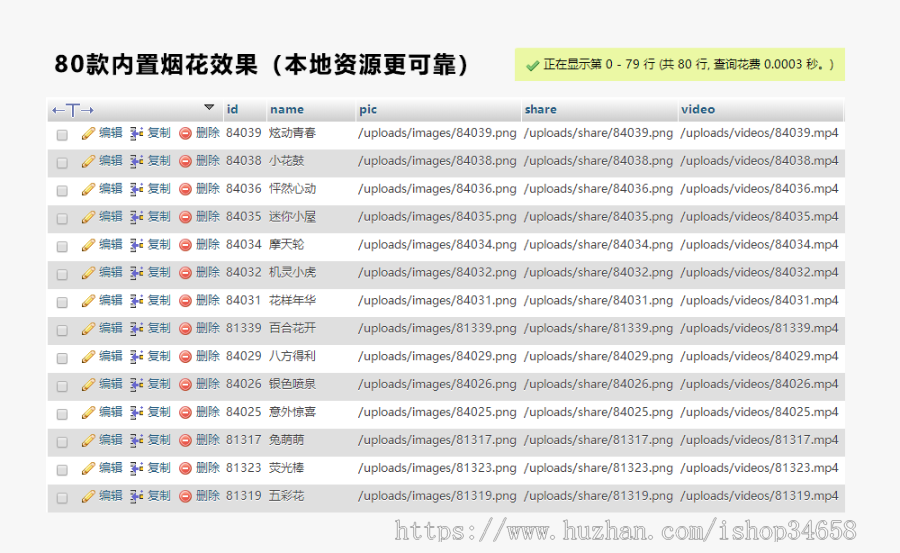Click the pencil edit icon for row 84031
This screenshot has width=900, height=553.
pos(88,301)
